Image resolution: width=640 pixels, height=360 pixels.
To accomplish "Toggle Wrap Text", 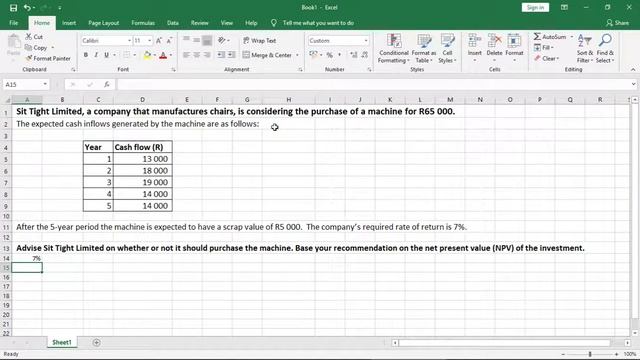I will tap(260, 40).
